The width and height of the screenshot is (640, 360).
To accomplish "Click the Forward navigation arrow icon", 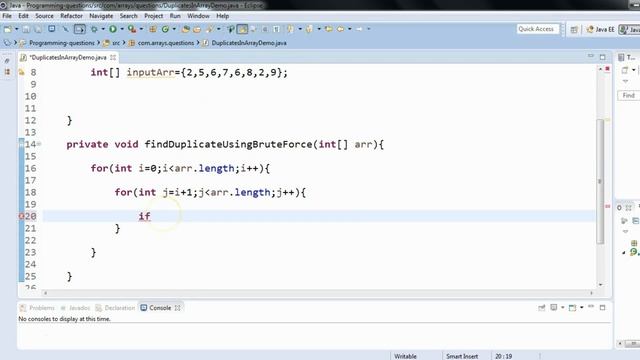I will (360, 29).
